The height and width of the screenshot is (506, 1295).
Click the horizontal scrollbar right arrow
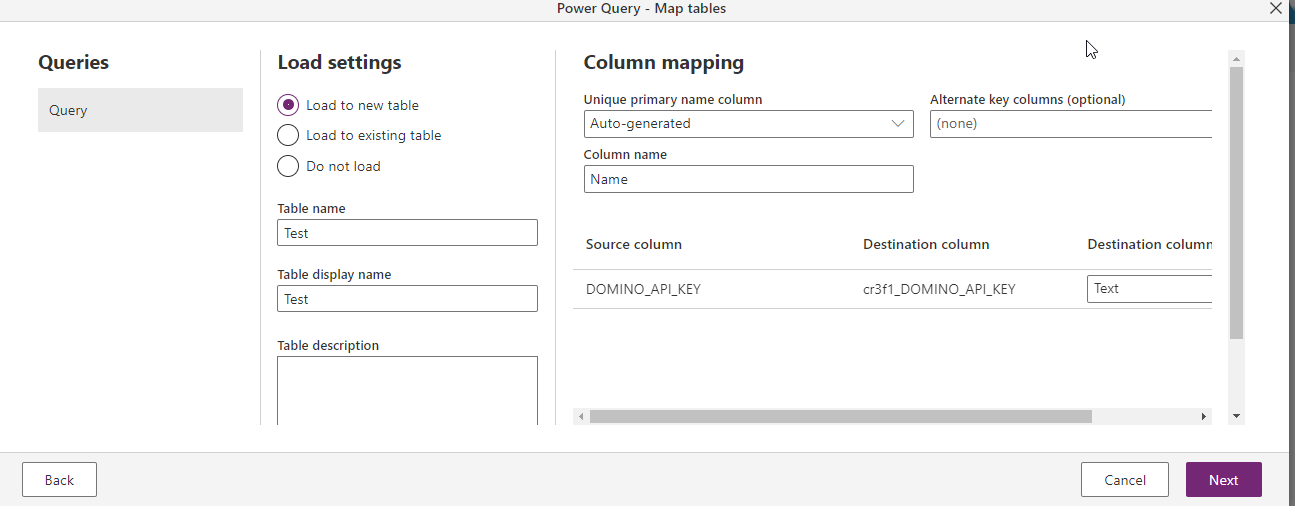point(1204,416)
